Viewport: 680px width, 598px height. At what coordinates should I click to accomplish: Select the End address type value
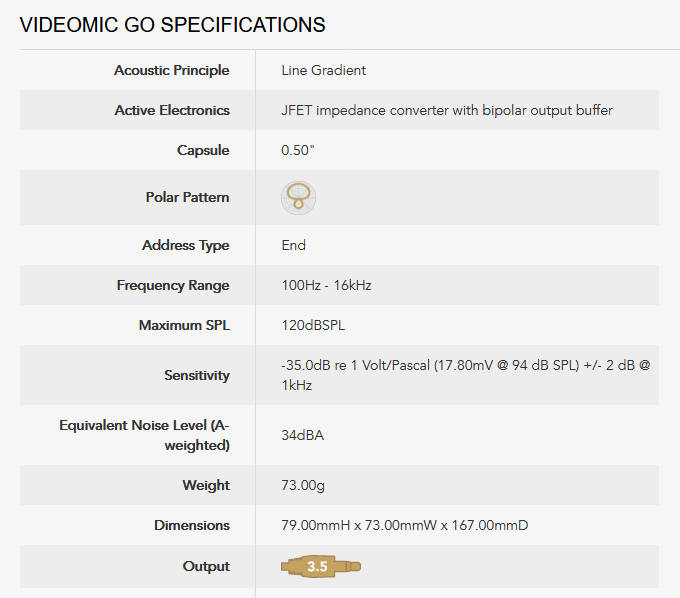[294, 245]
